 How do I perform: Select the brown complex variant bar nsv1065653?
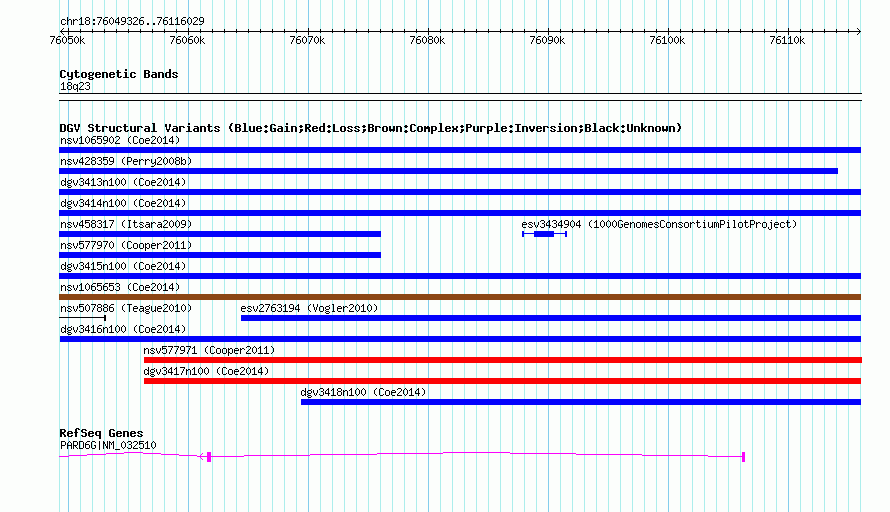pyautogui.click(x=460, y=297)
